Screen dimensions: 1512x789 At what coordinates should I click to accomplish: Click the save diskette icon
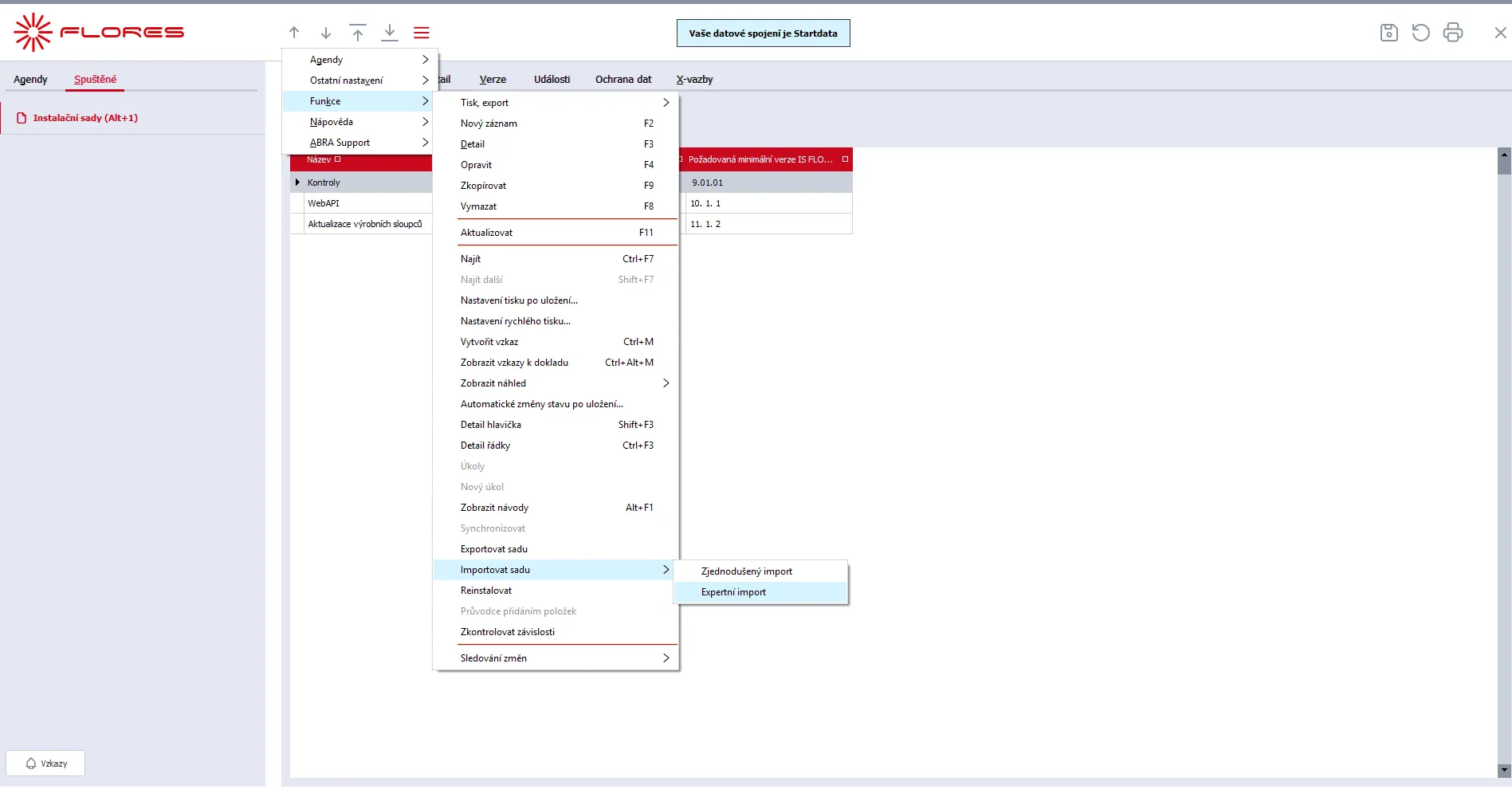click(1388, 33)
